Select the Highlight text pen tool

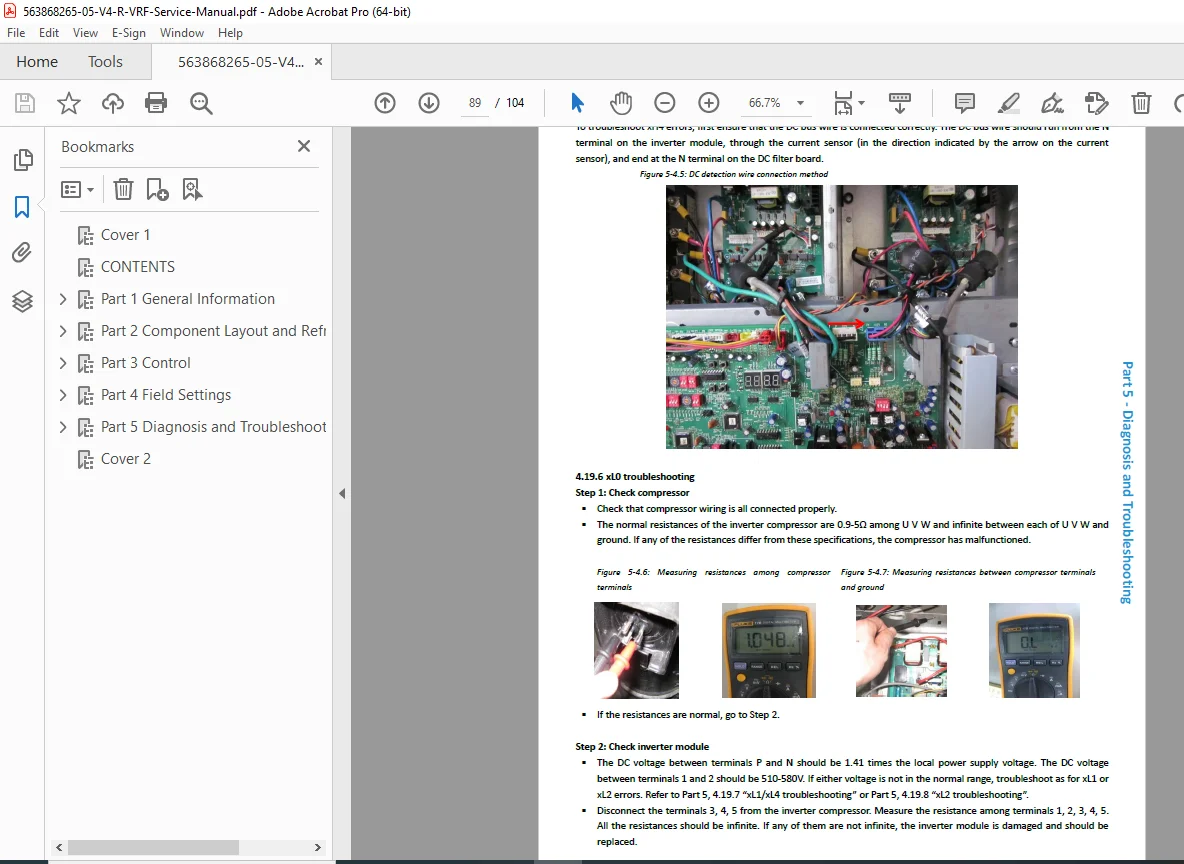1009,103
